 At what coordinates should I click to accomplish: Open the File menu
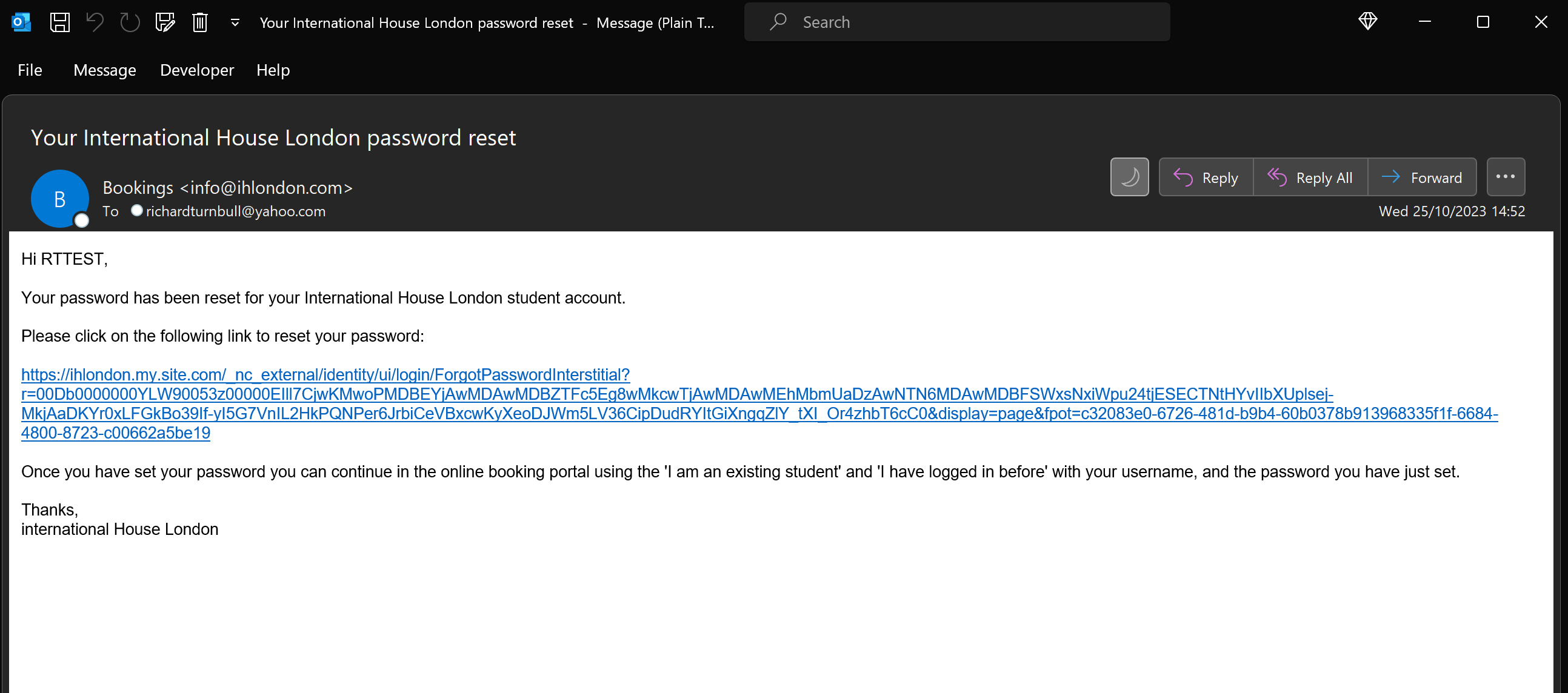point(30,70)
